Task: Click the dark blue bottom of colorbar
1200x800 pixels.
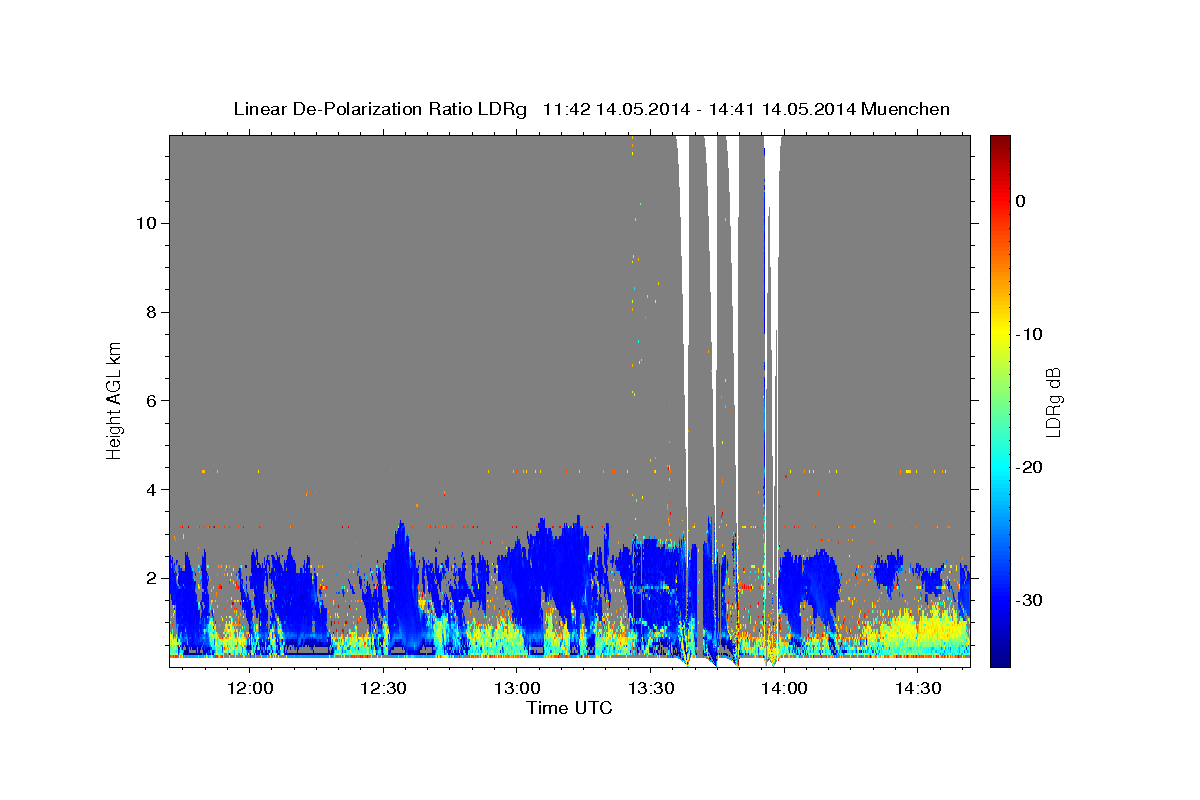Action: click(x=1000, y=658)
